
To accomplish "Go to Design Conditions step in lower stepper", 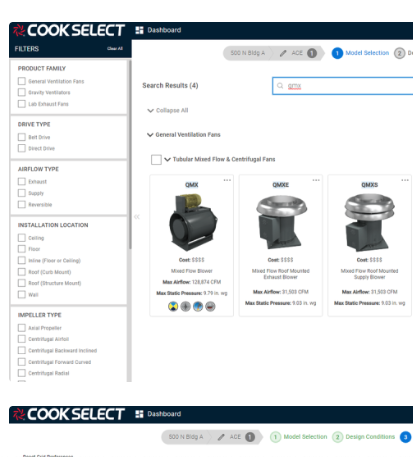I will pyautogui.click(x=370, y=437).
